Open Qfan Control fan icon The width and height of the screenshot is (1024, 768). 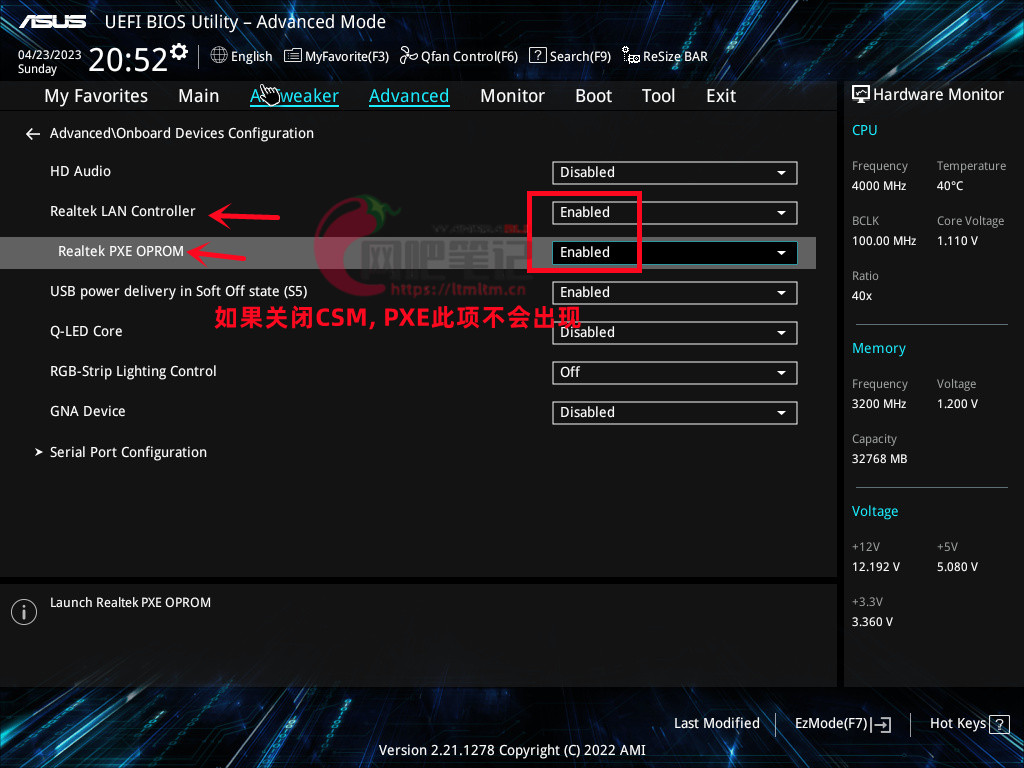pos(408,56)
